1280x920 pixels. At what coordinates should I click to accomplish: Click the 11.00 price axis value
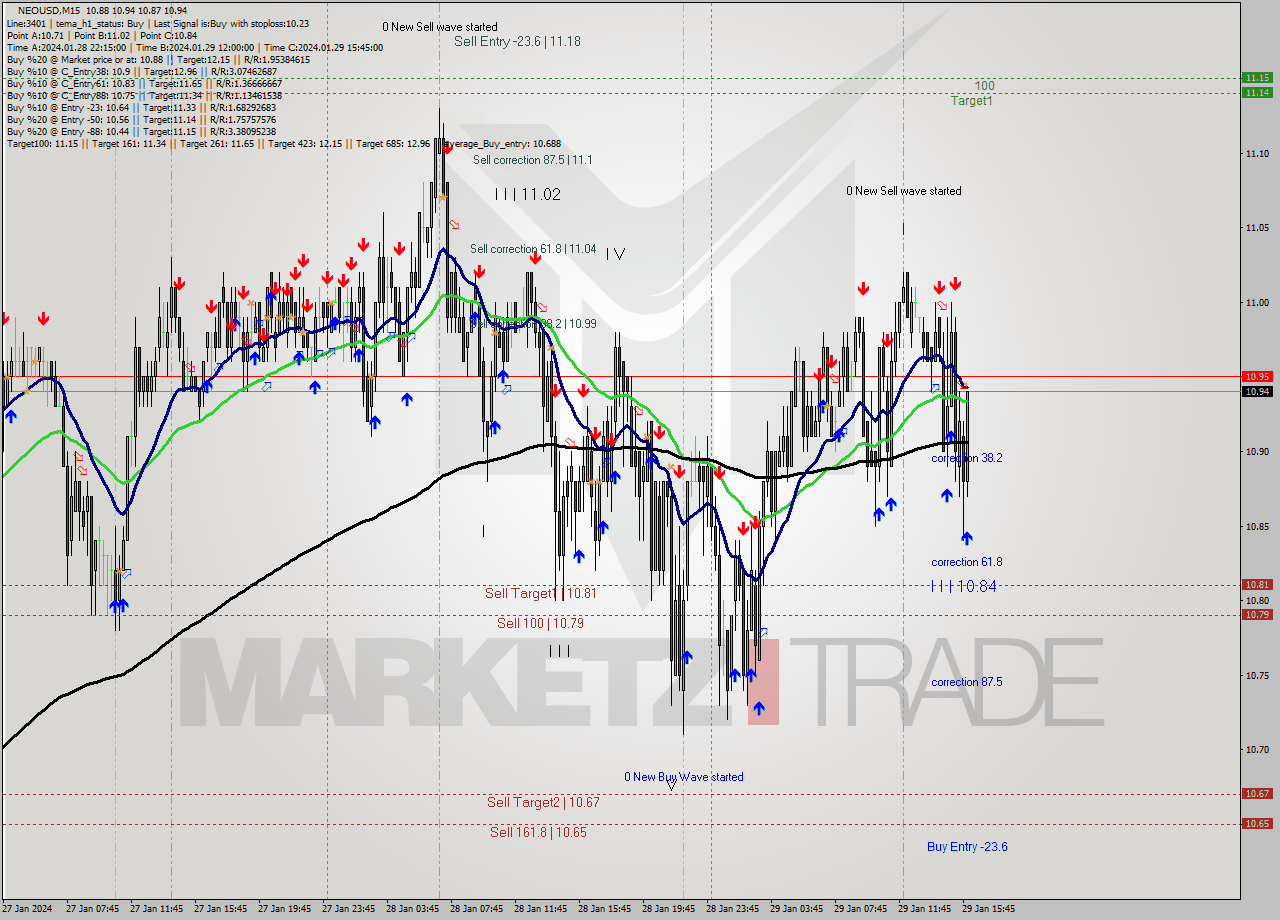click(1257, 302)
